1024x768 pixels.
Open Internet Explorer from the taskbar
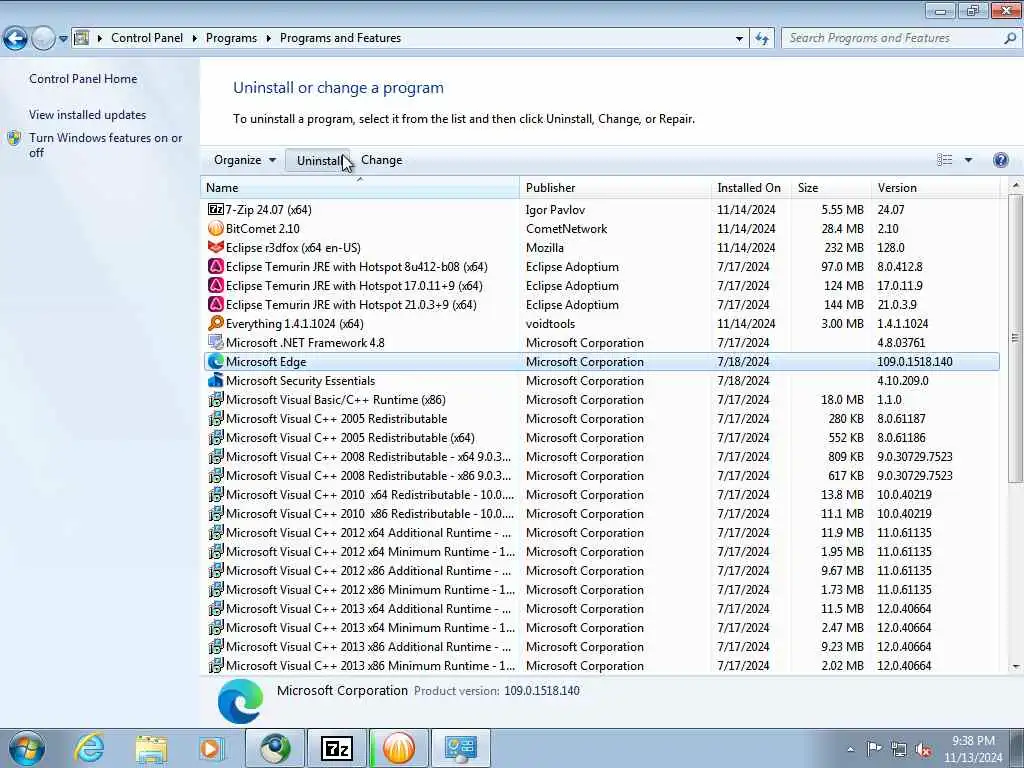tap(89, 748)
